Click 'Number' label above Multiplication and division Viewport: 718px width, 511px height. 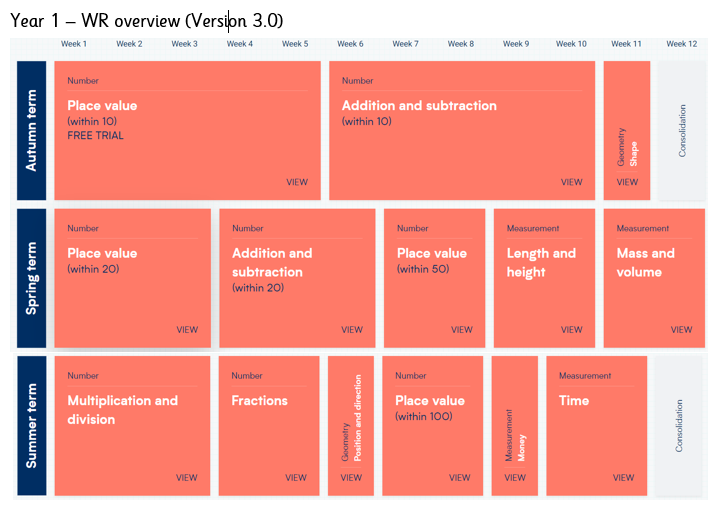[83, 376]
